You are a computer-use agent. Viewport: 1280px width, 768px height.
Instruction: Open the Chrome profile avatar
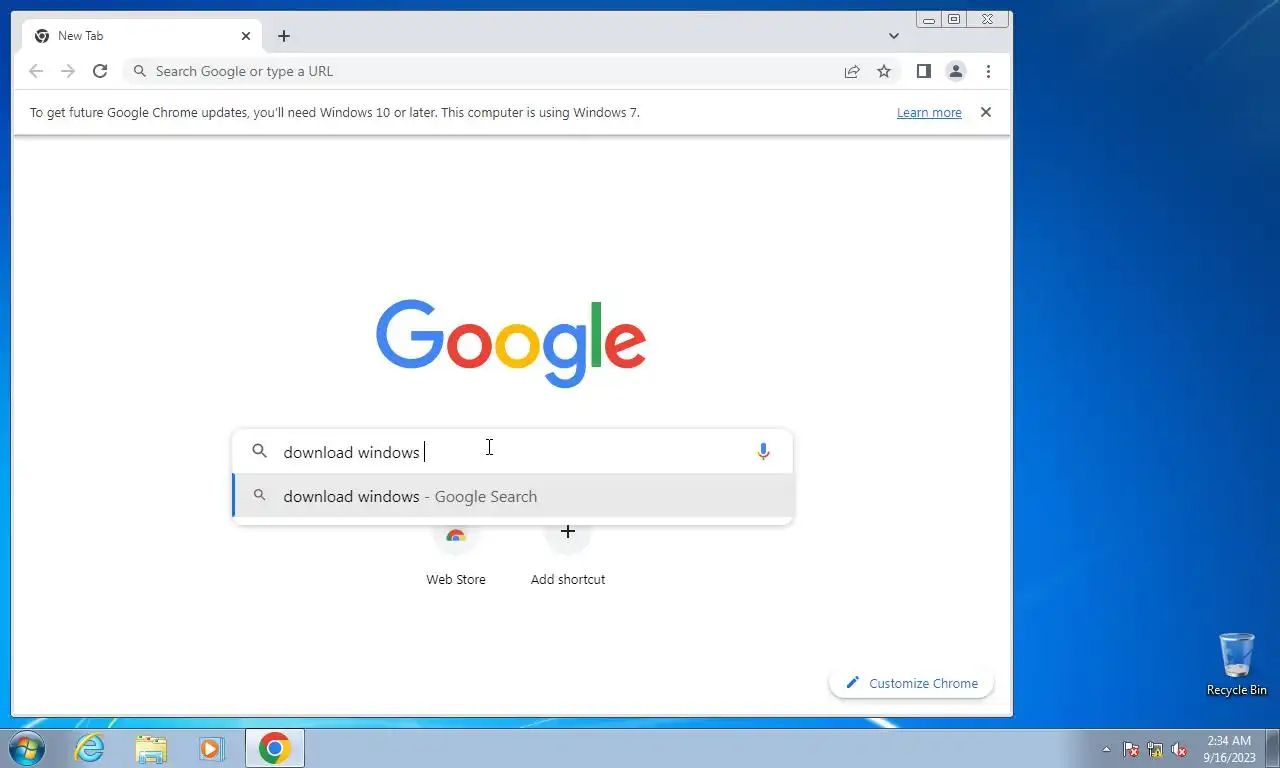[x=956, y=71]
